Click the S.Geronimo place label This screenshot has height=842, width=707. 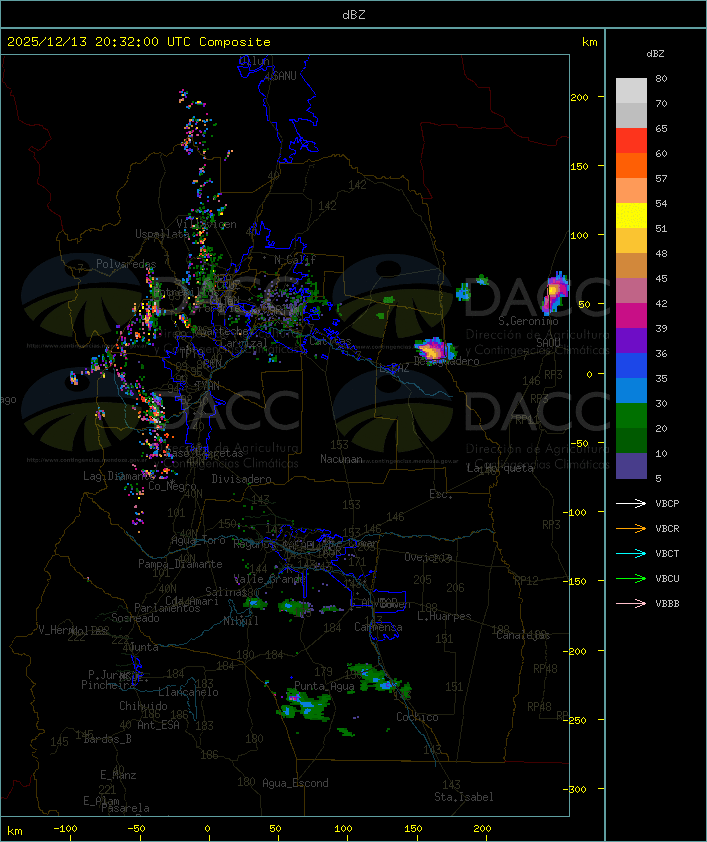coord(528,321)
